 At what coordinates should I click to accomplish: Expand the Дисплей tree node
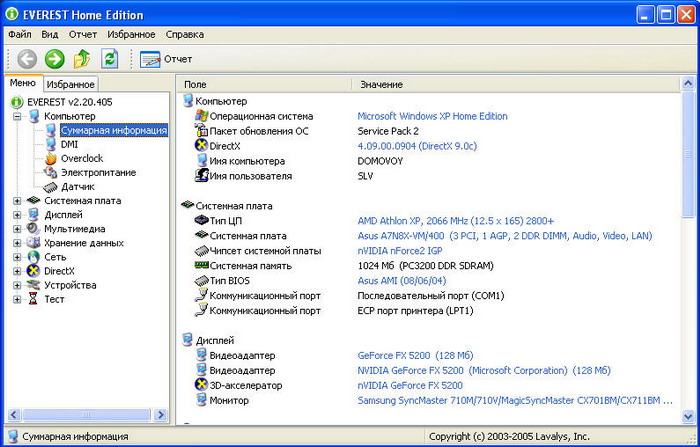(x=17, y=215)
